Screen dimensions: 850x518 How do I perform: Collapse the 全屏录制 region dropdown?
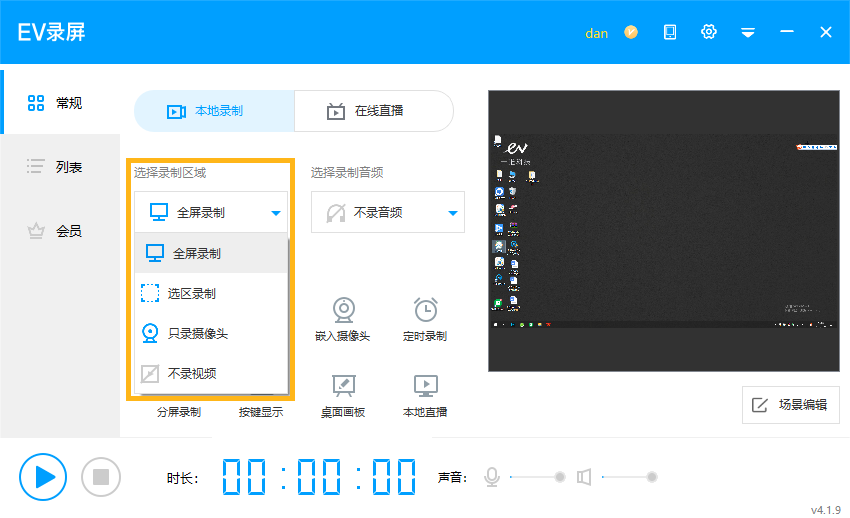pos(211,212)
